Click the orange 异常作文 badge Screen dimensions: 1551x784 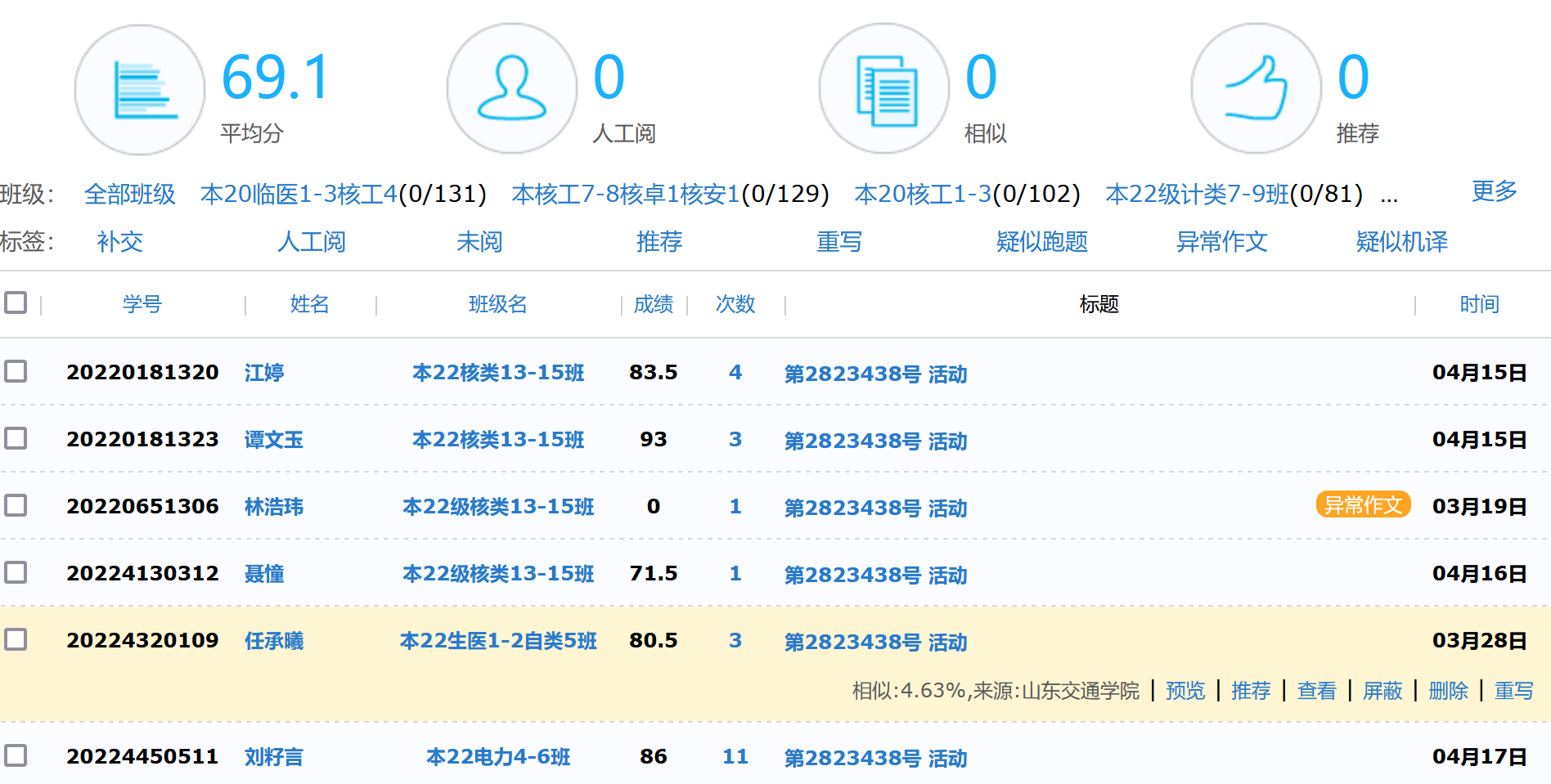point(1362,505)
